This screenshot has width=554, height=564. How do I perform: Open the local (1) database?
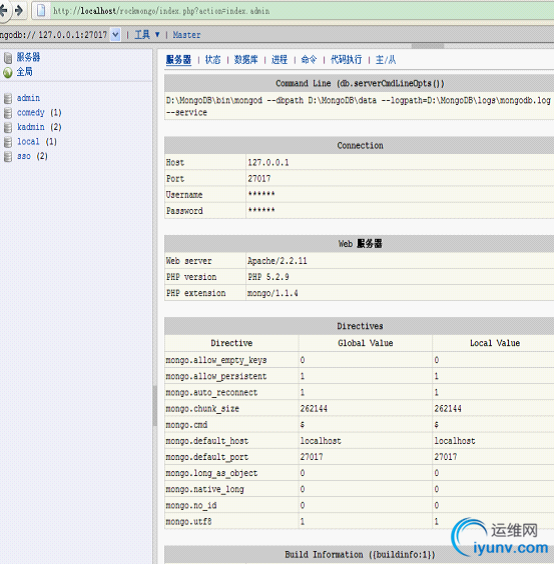tap(37, 142)
